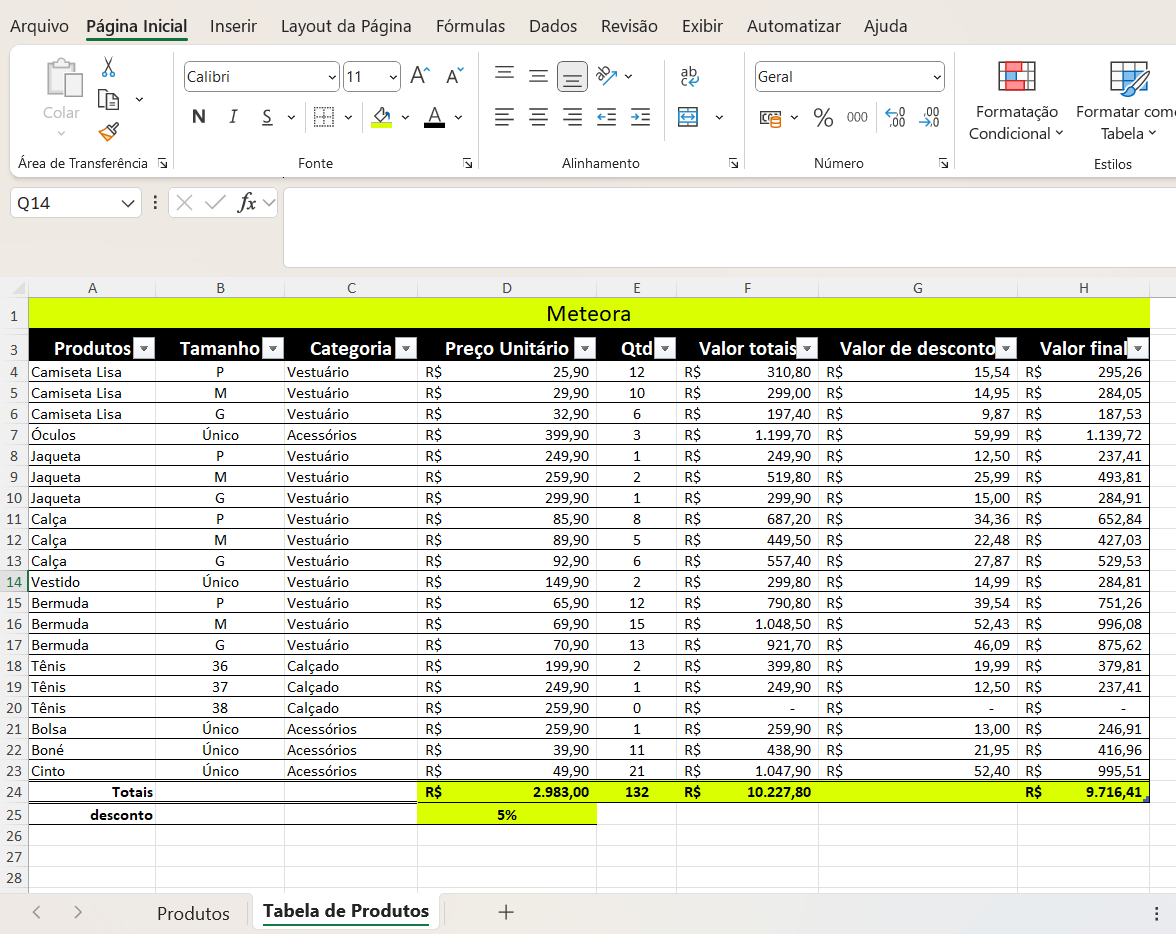Center cell text horizontally
1176x935 pixels.
pos(538,117)
